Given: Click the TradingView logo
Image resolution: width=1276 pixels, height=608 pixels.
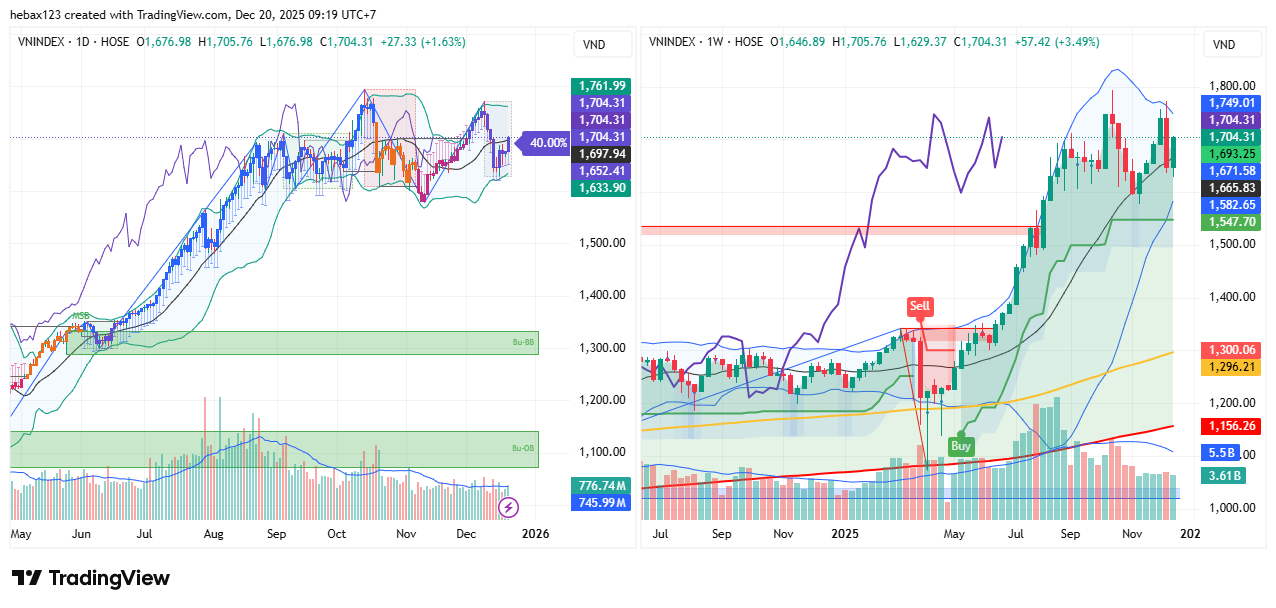Looking at the screenshot, I should click(x=91, y=578).
